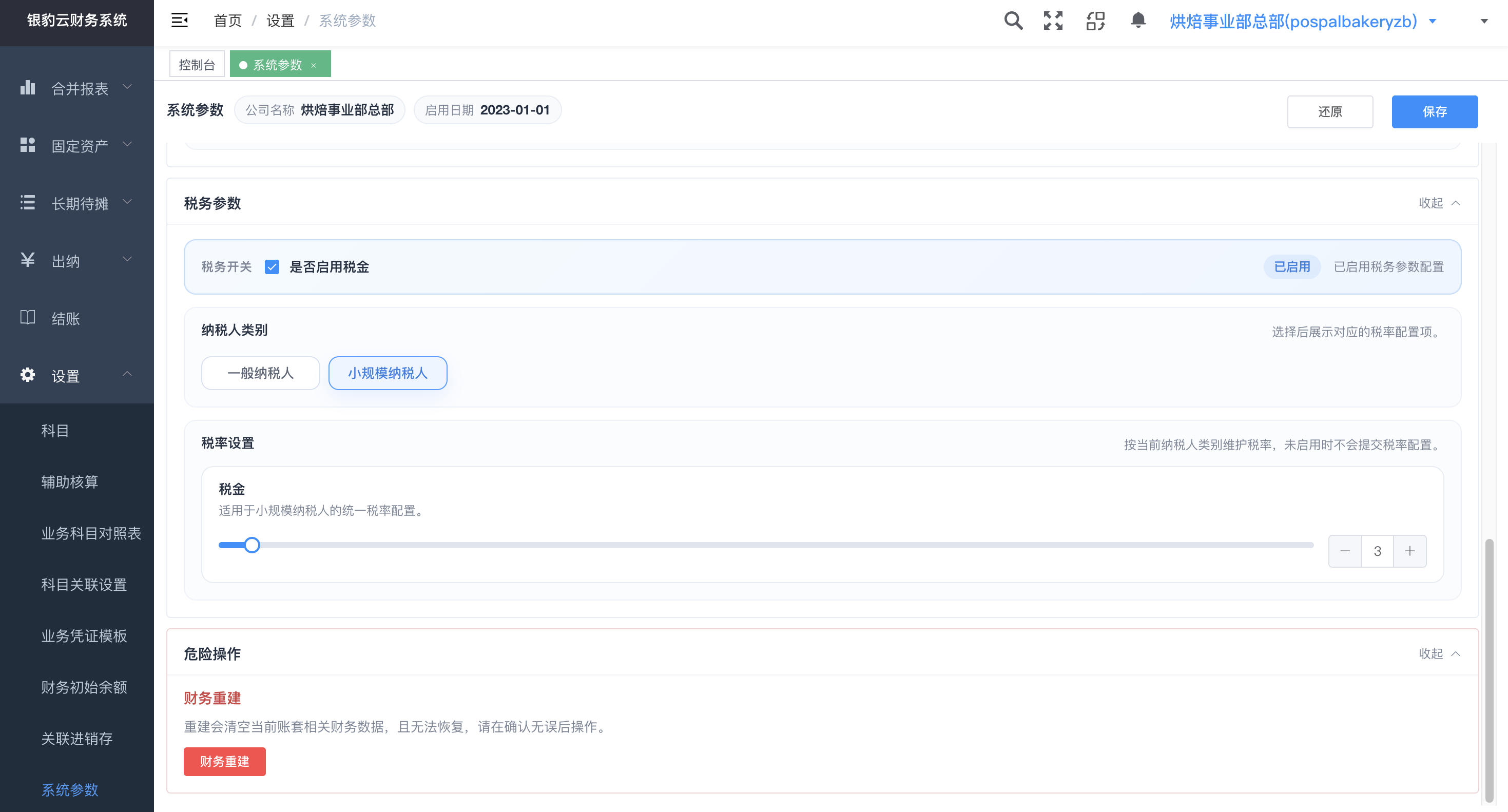Uncheck the 是否启用税金 checkbox
1508x812 pixels.
click(x=272, y=267)
